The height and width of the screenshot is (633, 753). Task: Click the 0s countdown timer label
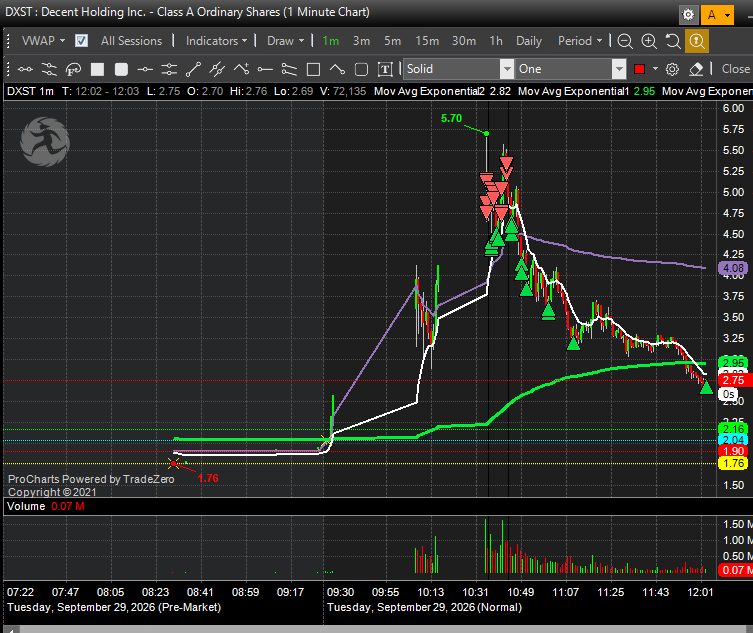(x=729, y=394)
